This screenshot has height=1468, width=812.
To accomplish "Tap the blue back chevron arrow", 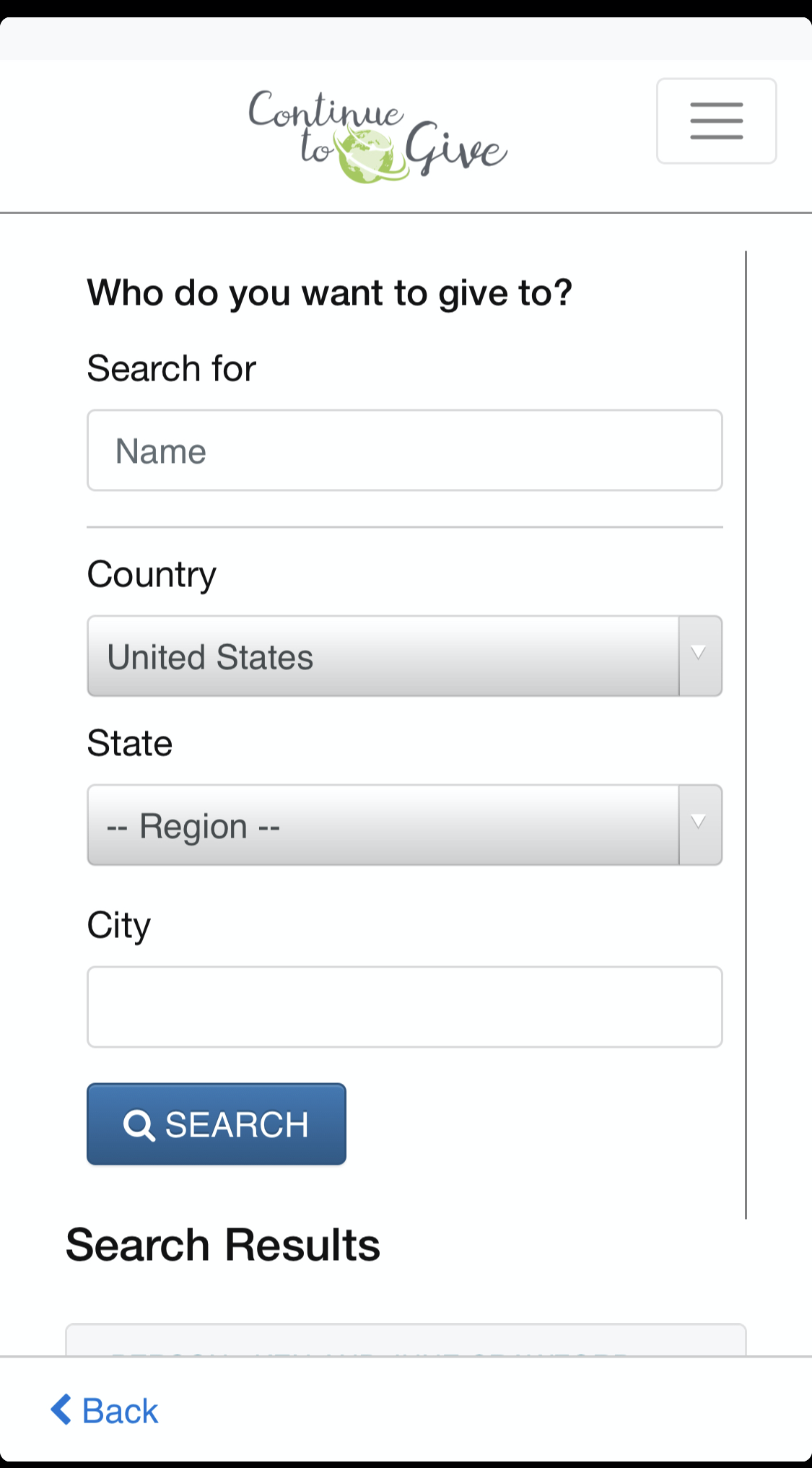I will [61, 1410].
